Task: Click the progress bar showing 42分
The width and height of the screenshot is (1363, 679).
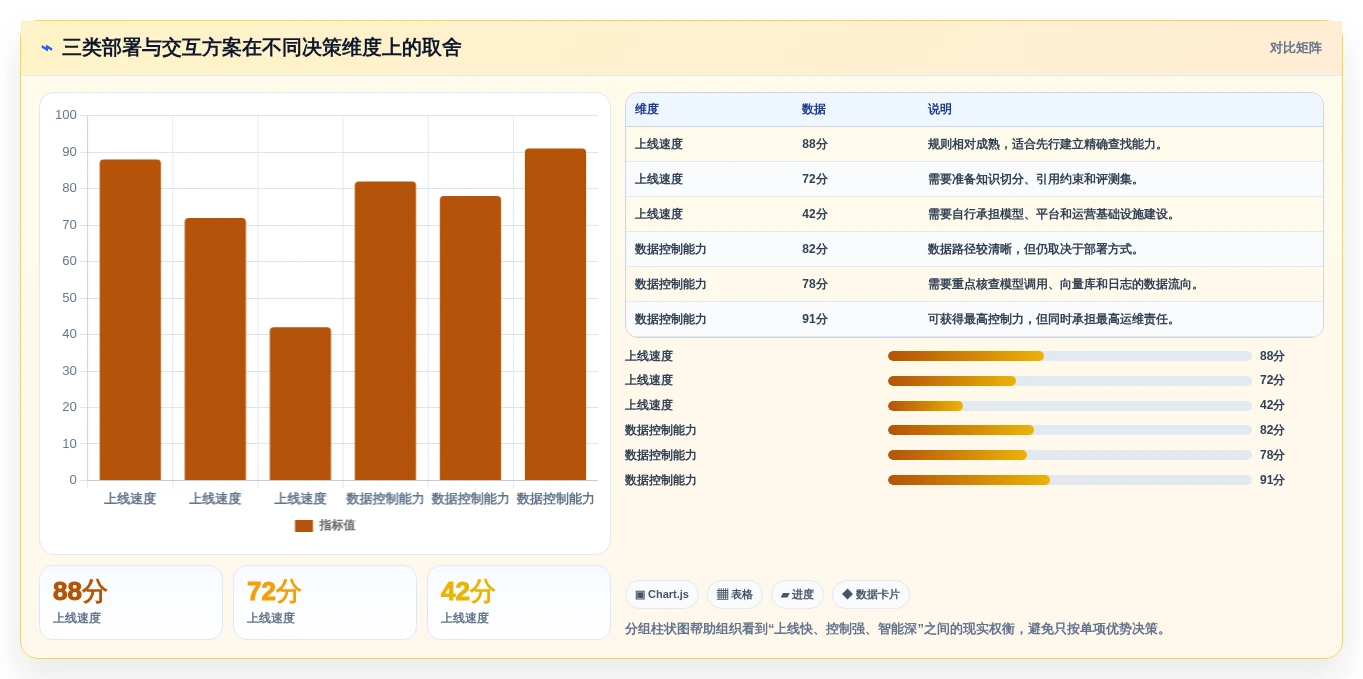Action: click(x=1070, y=406)
